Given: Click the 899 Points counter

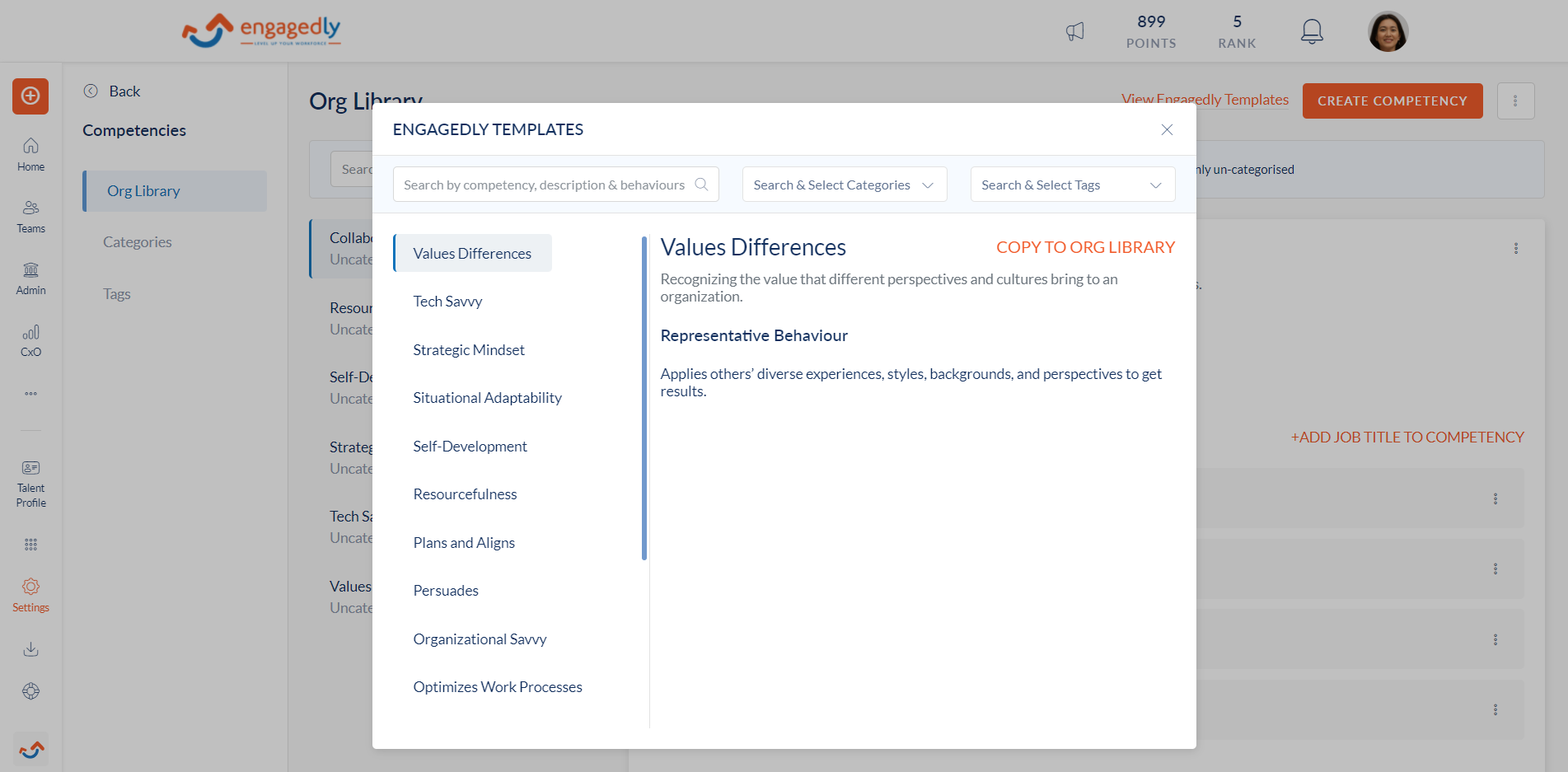Looking at the screenshot, I should point(1150,31).
